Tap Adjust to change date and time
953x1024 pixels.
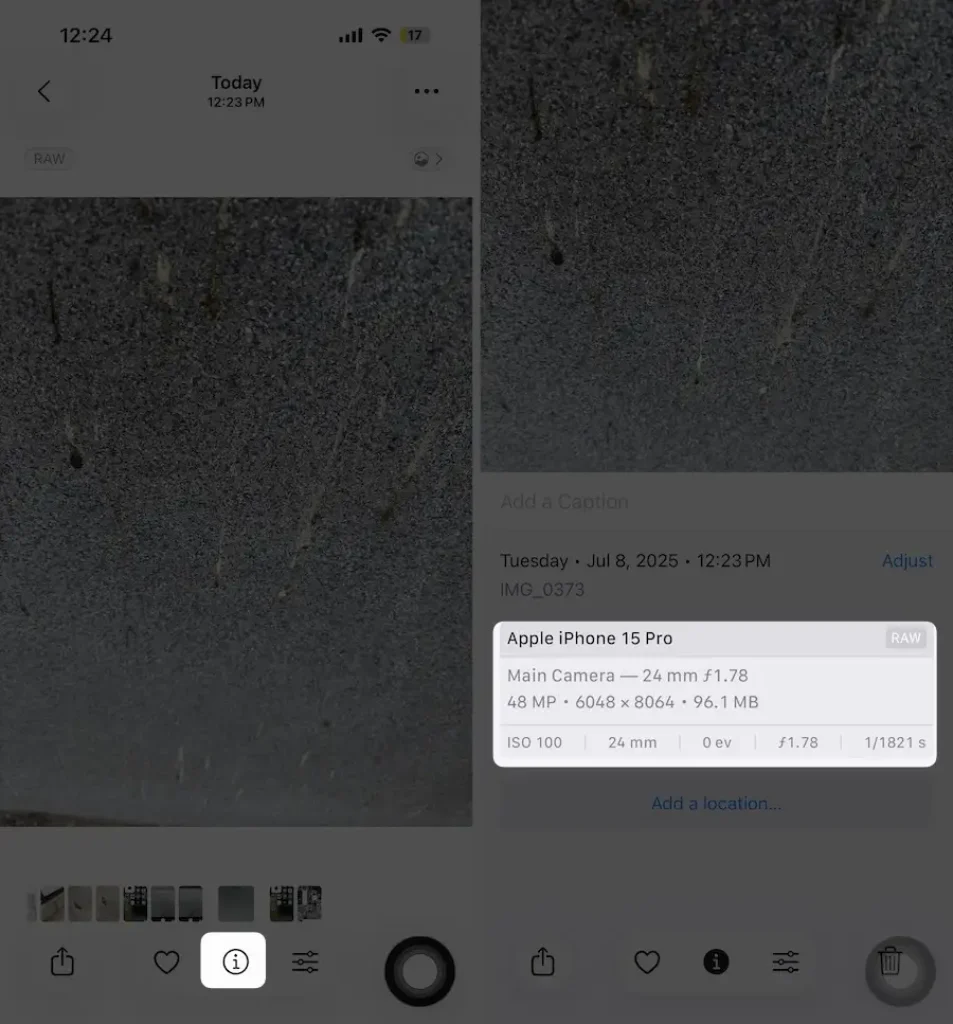pos(907,561)
